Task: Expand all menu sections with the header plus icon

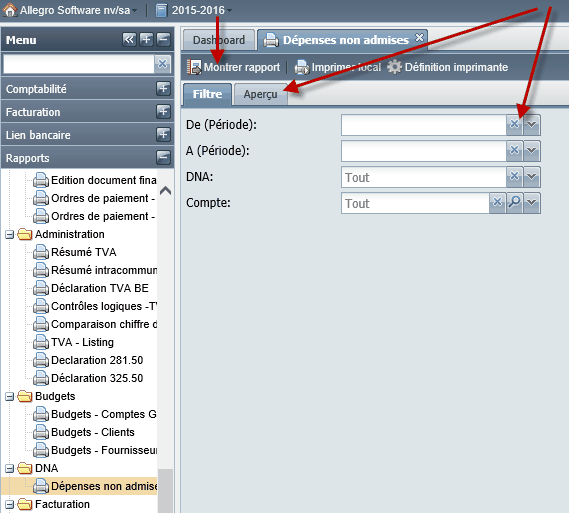Action: (146, 39)
